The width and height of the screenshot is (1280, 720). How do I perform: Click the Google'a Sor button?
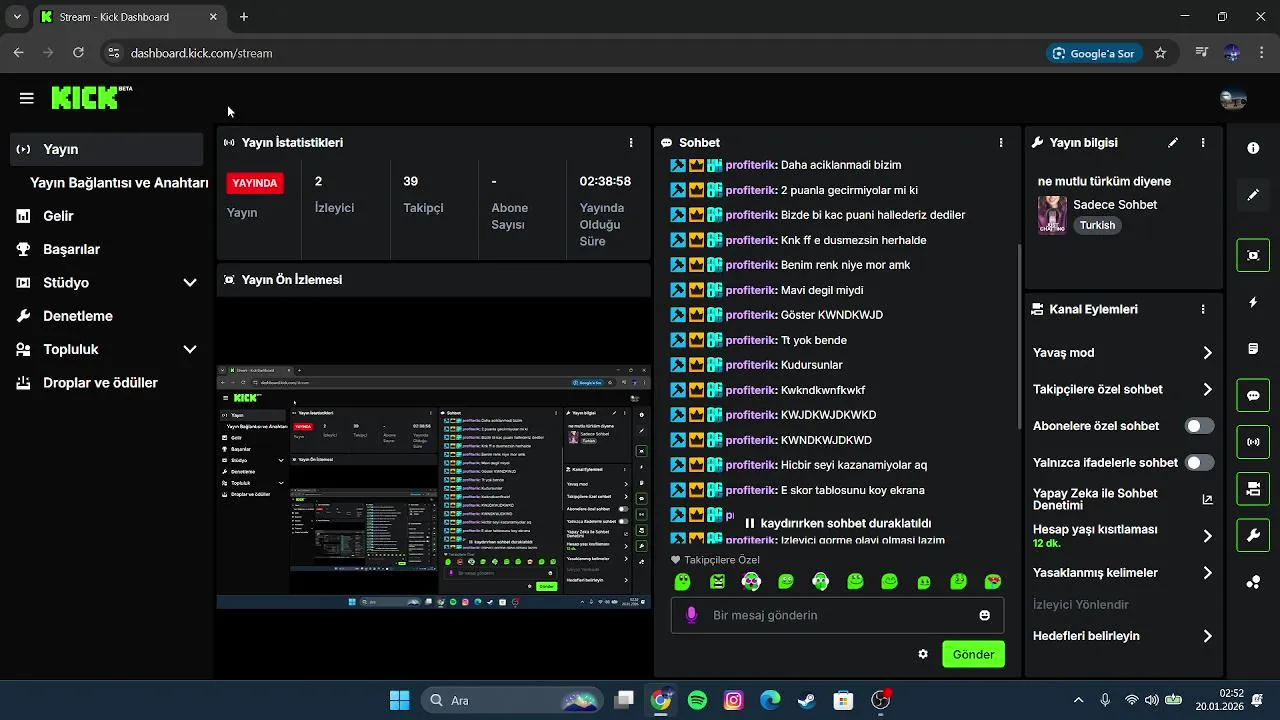(x=1095, y=53)
